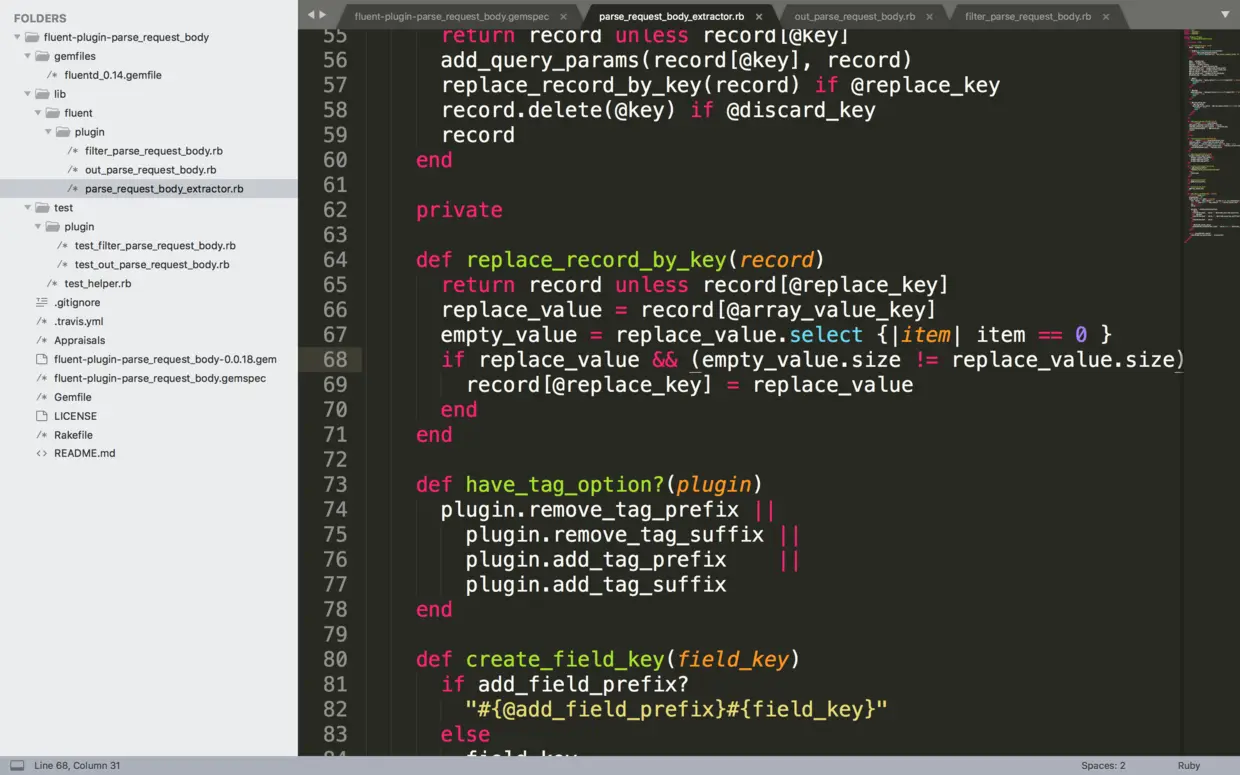Viewport: 1240px width, 775px height.
Task: Click the replace_record_by_key method definition name
Action: tap(596, 260)
